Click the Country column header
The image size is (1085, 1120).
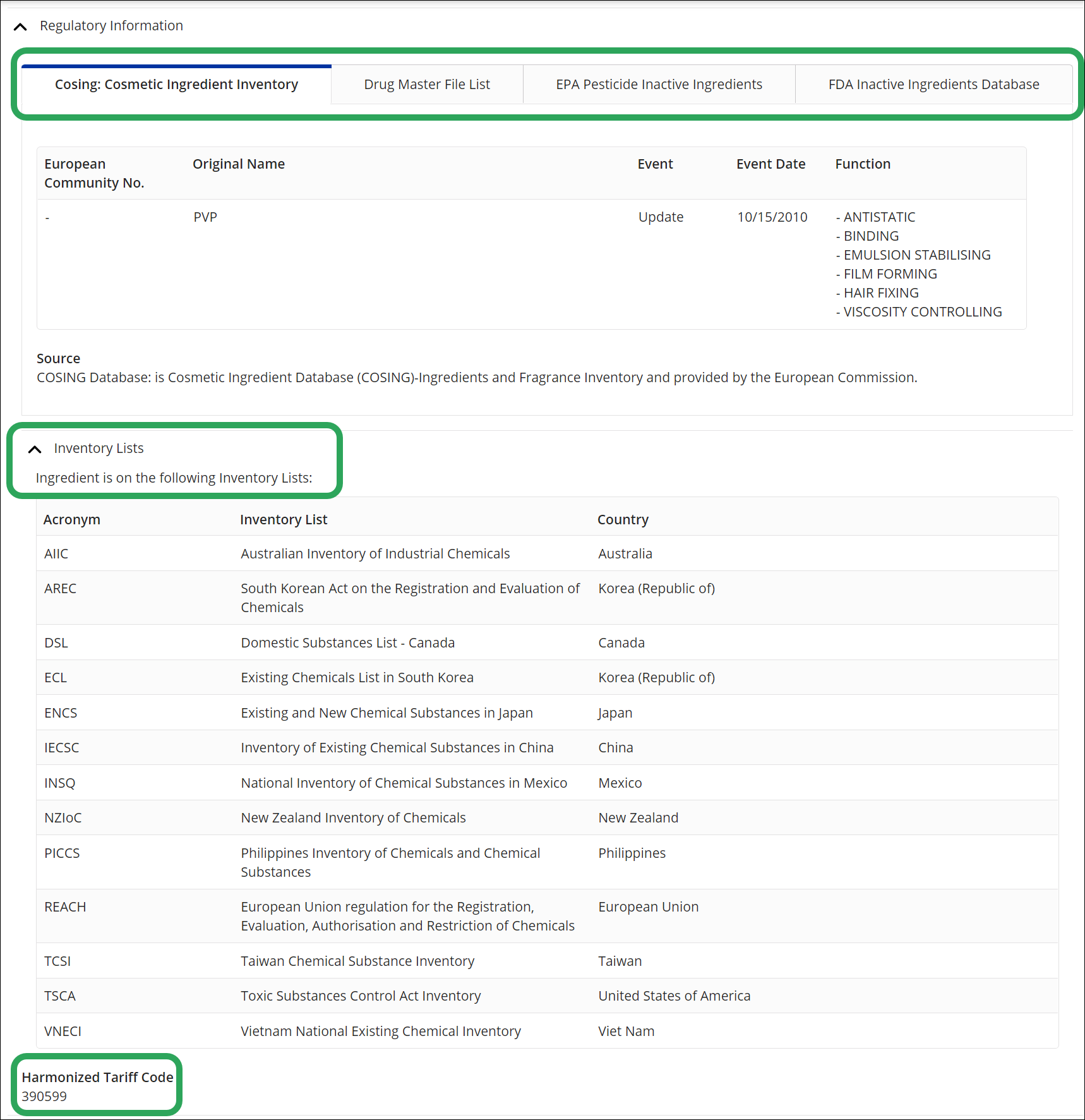coord(623,519)
